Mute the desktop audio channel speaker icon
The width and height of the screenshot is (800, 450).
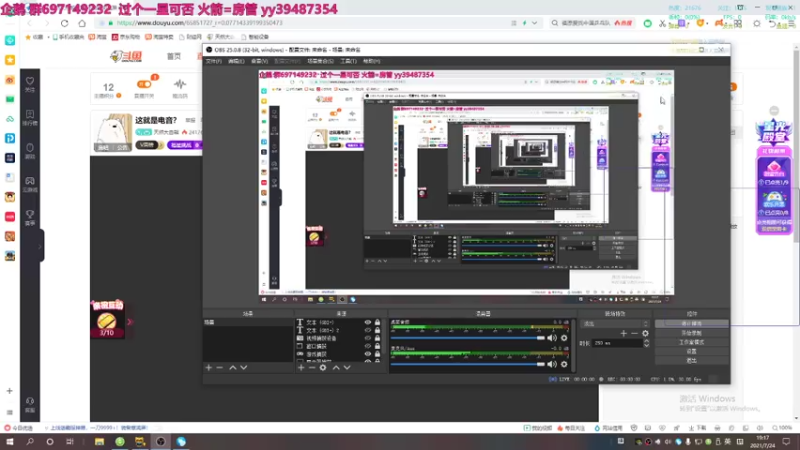coord(552,338)
